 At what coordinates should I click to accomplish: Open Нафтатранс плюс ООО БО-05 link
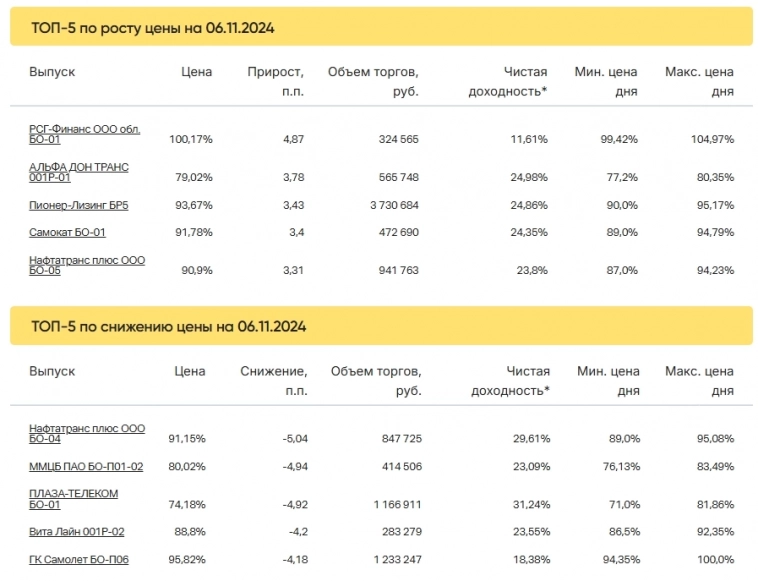point(87,265)
